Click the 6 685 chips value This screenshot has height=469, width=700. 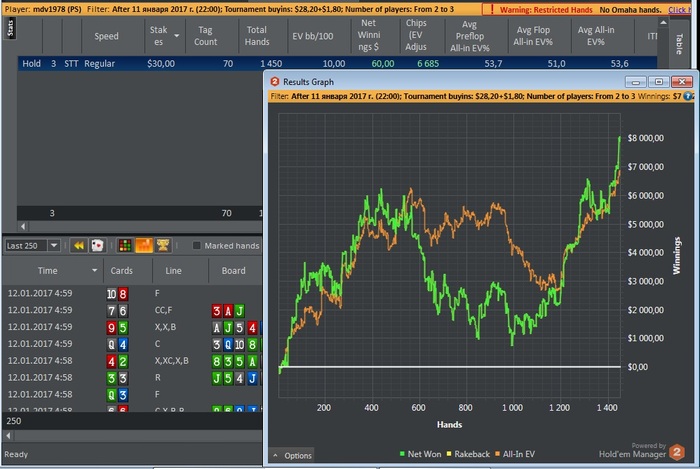coord(428,63)
